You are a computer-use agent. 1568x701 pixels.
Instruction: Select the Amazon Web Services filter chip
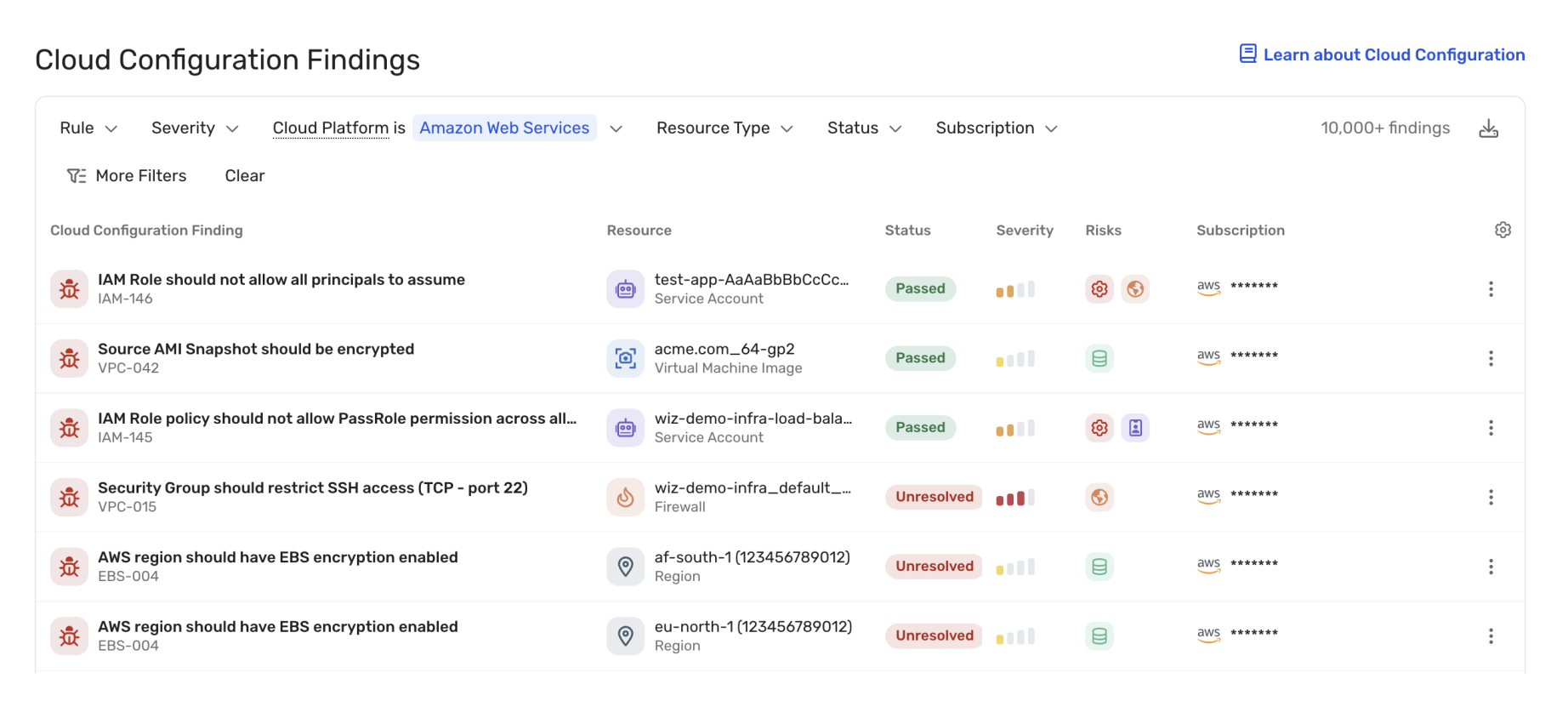pos(504,128)
